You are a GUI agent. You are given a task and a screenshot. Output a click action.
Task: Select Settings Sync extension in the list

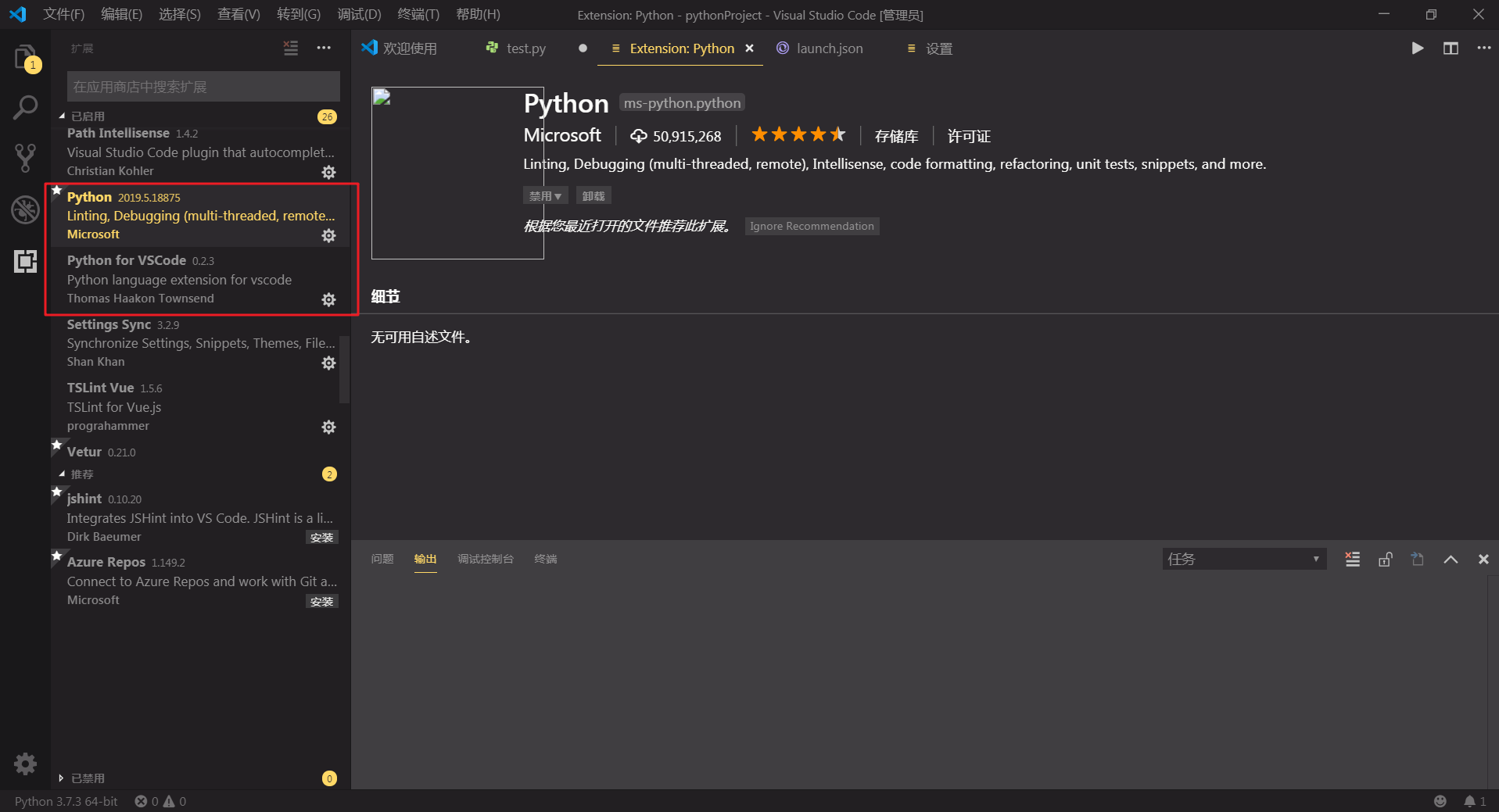tap(200, 342)
